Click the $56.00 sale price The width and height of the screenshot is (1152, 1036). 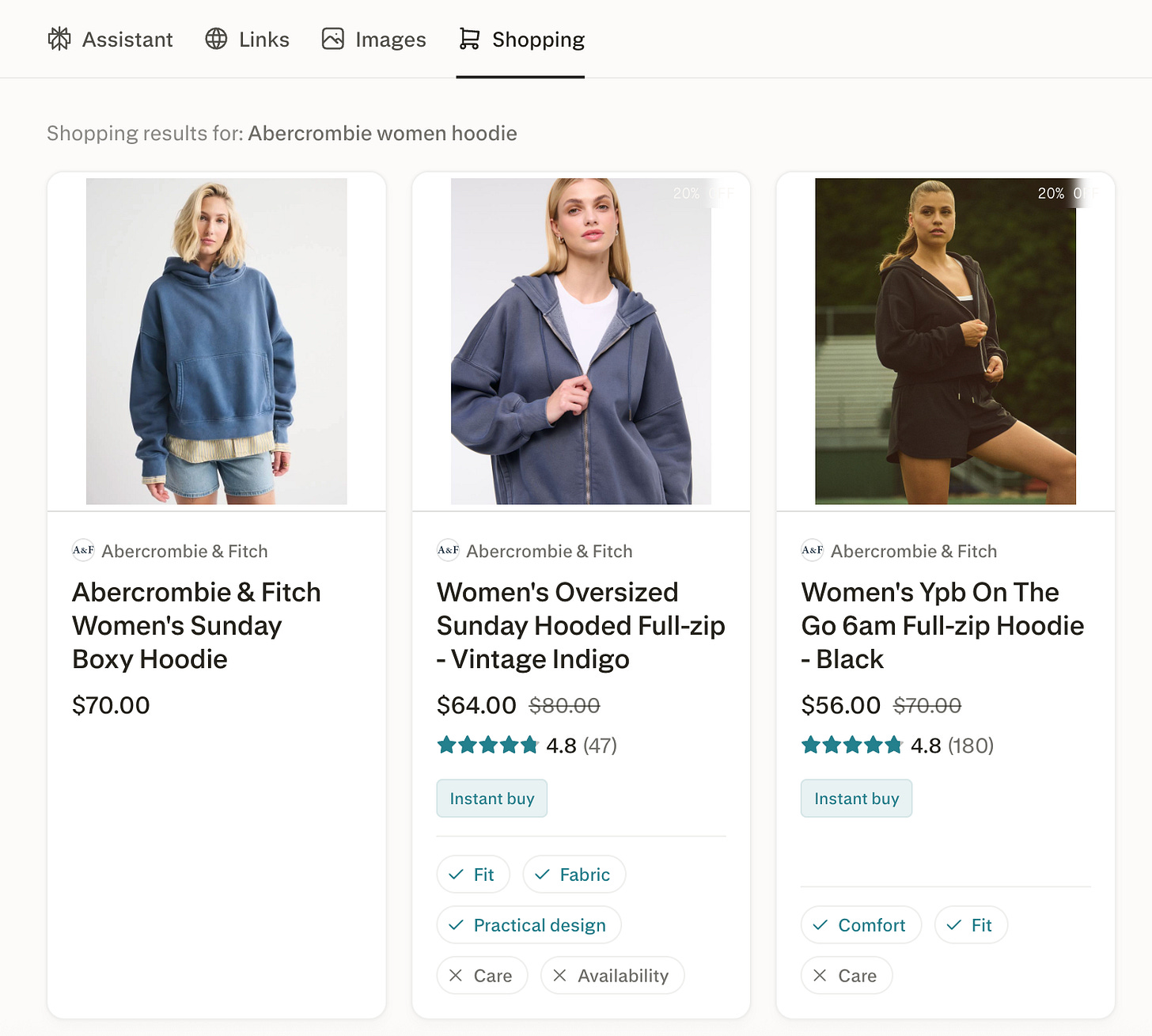841,705
